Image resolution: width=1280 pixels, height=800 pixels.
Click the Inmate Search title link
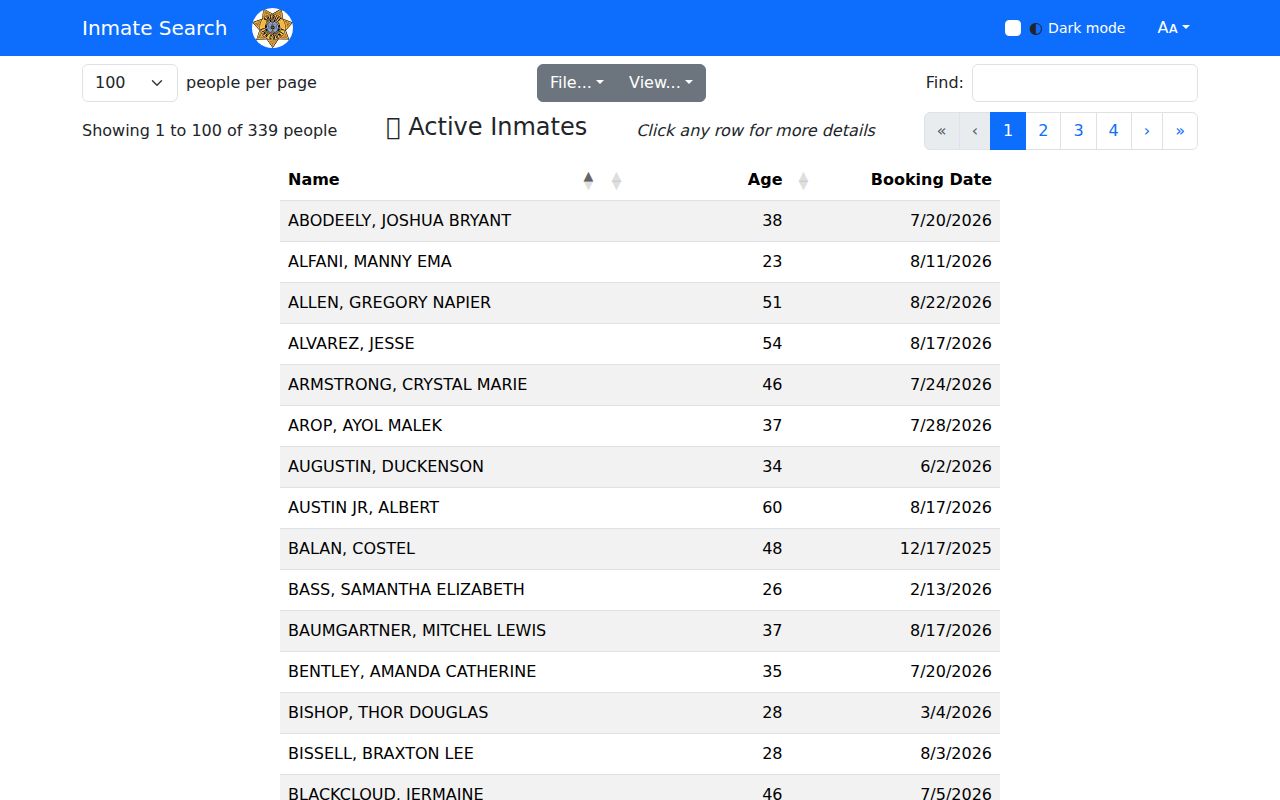pos(155,28)
